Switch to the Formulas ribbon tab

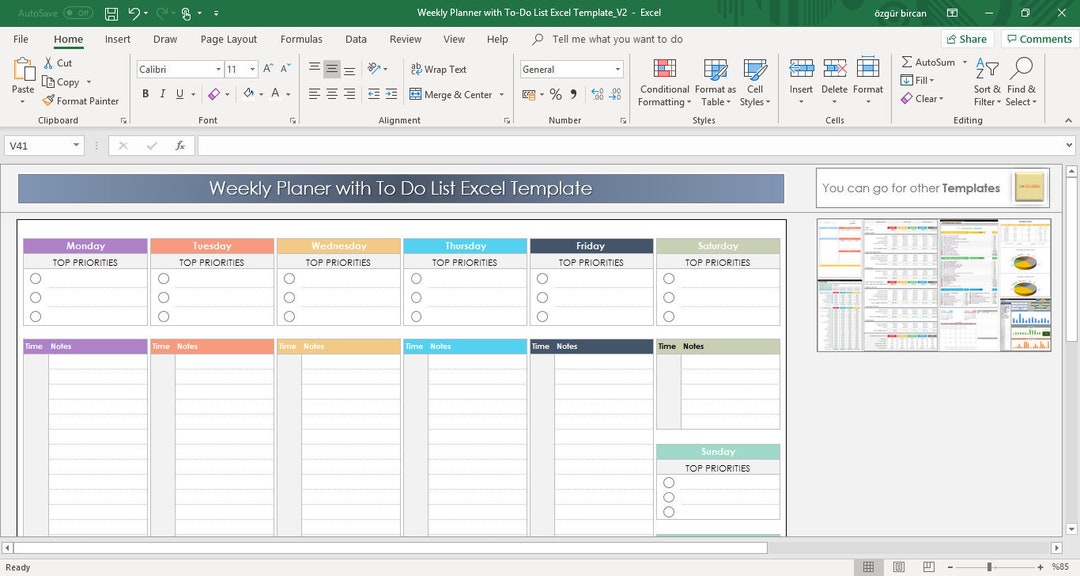pos(301,39)
